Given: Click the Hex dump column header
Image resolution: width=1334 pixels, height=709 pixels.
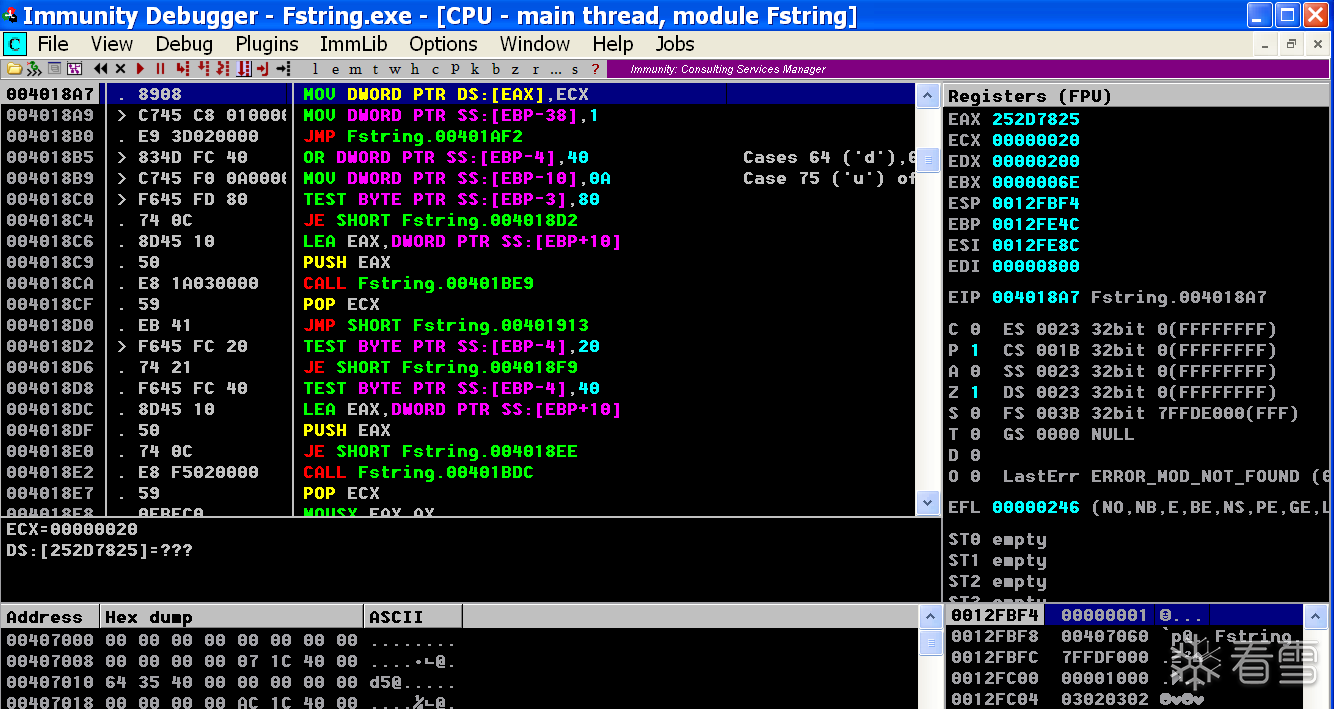Looking at the screenshot, I should (231, 617).
